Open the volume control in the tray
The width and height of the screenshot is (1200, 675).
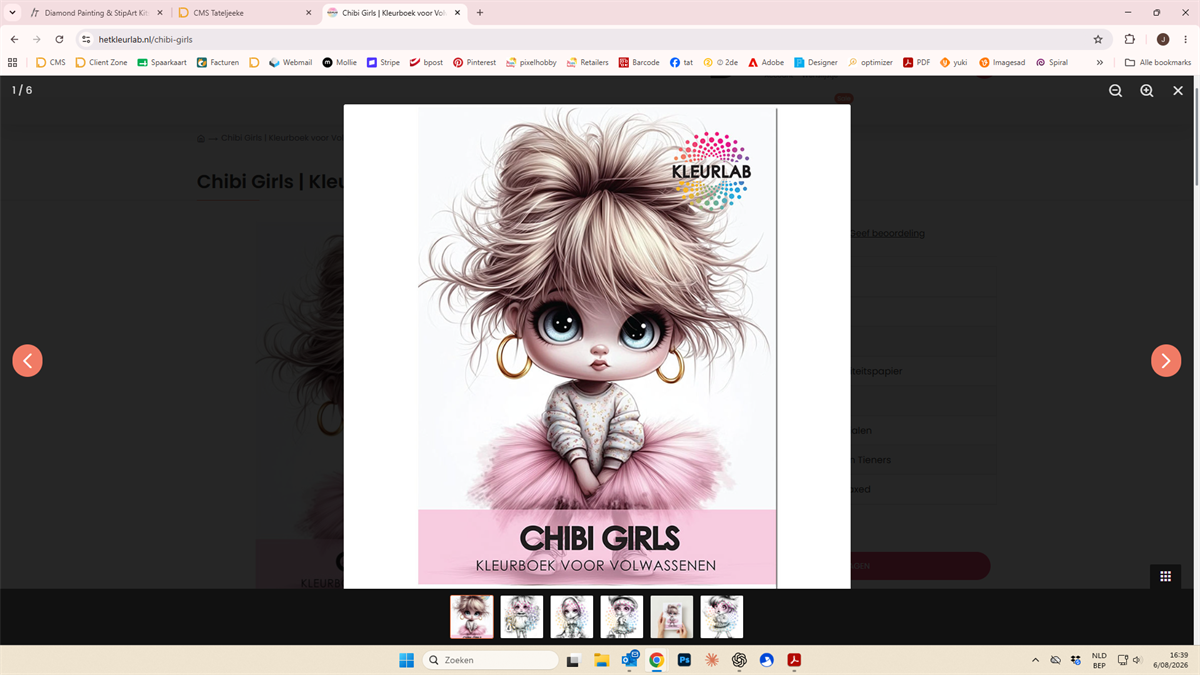click(x=1137, y=660)
